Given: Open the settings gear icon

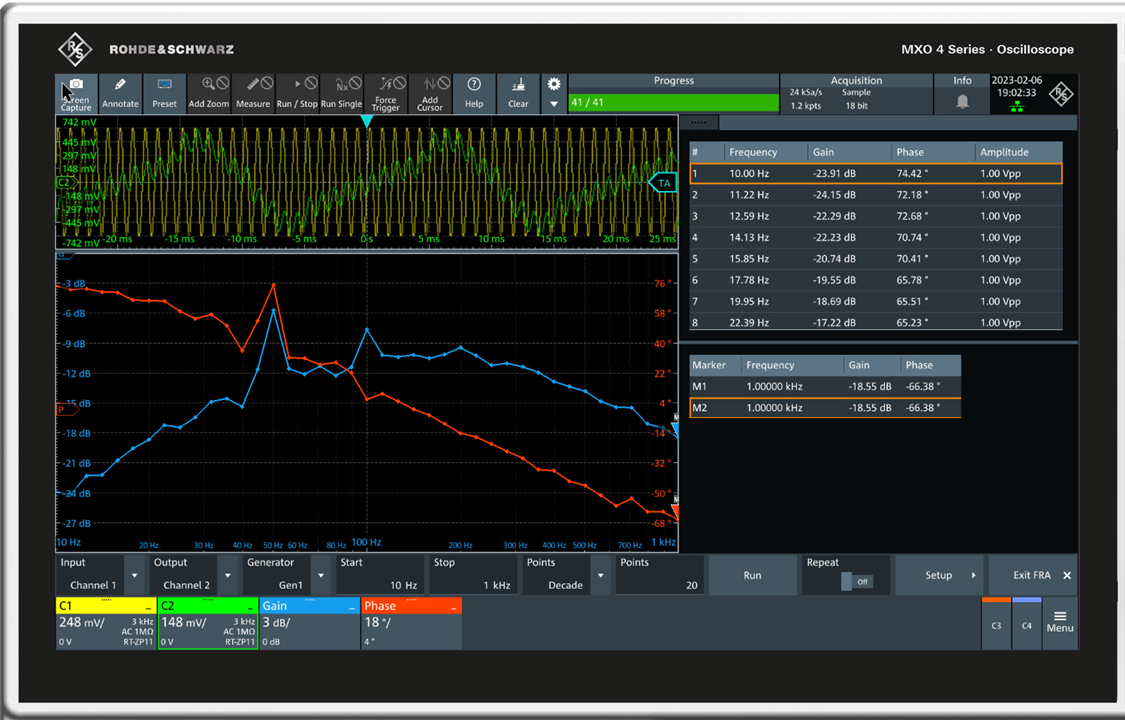Looking at the screenshot, I should [x=554, y=85].
